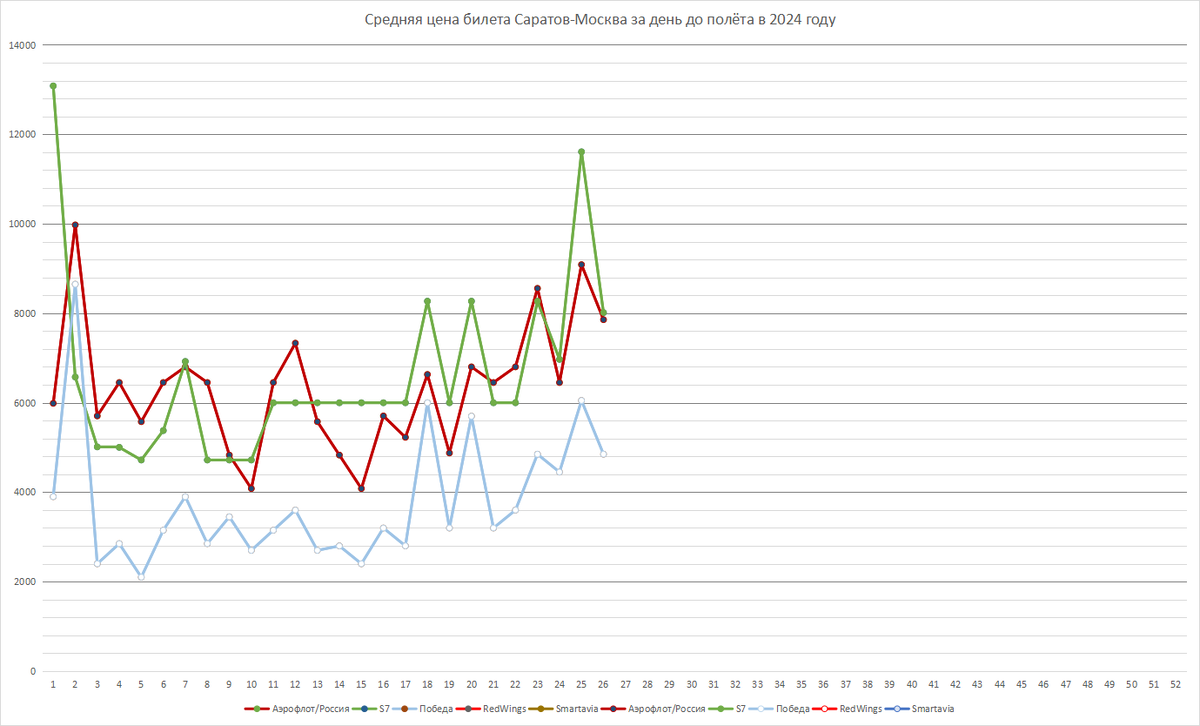Select S7 legend entry with green marker
This screenshot has height=726, width=1200.
729,708
